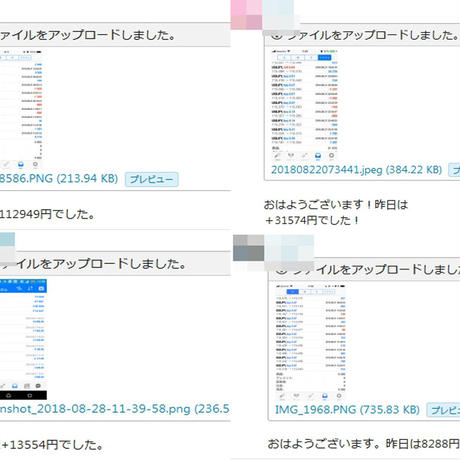Click the gray pixelated user avatar
The image size is (460, 460).
[249, 248]
